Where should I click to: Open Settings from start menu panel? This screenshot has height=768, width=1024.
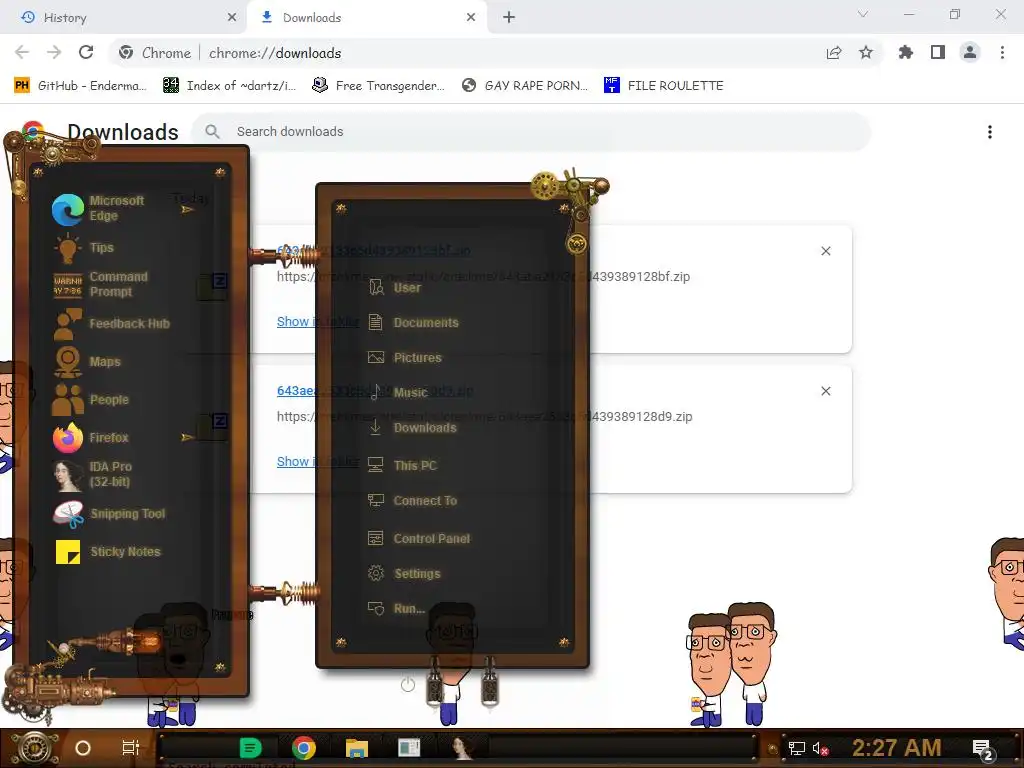pyautogui.click(x=405, y=573)
